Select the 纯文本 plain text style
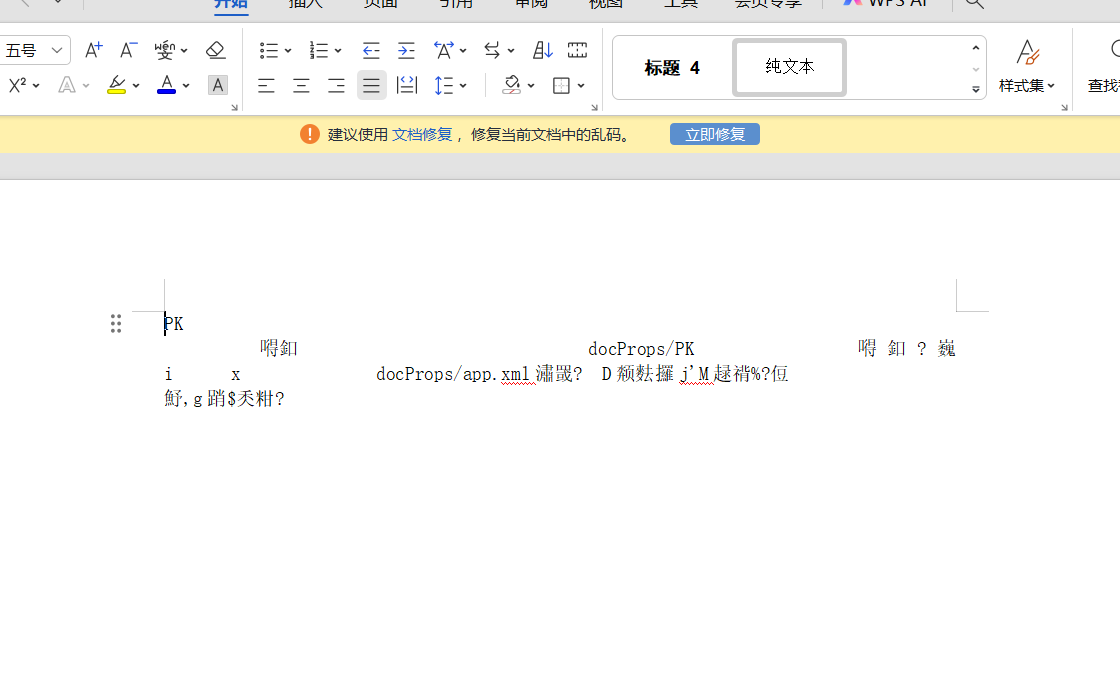The width and height of the screenshot is (1120, 688). pos(789,67)
